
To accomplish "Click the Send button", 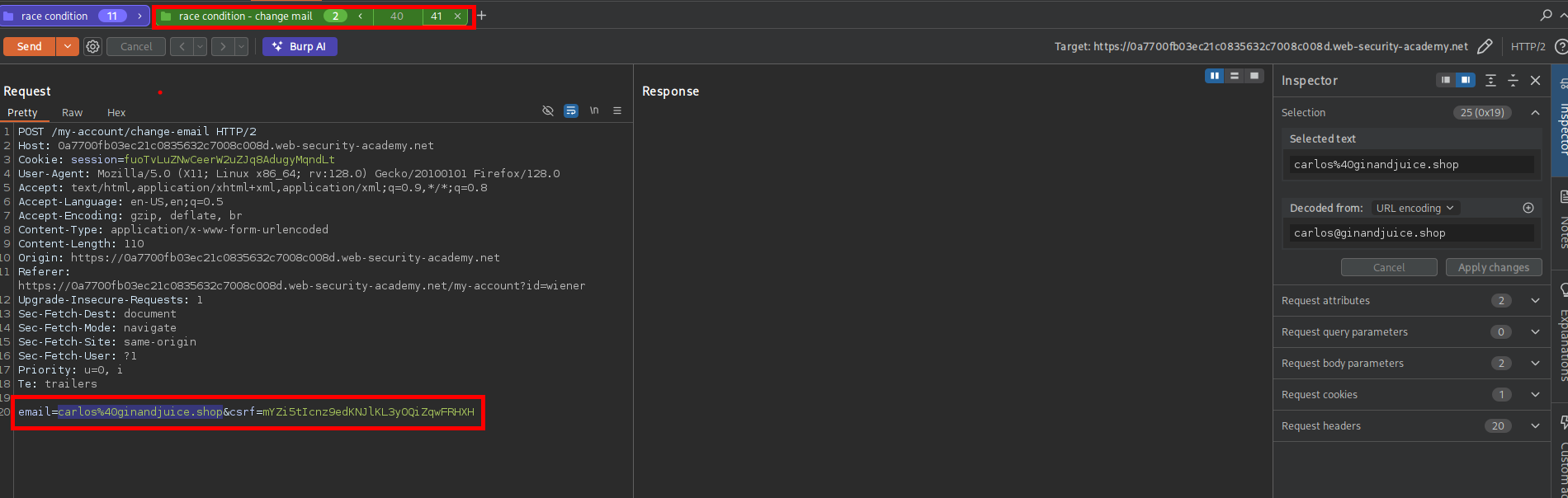I will (30, 47).
